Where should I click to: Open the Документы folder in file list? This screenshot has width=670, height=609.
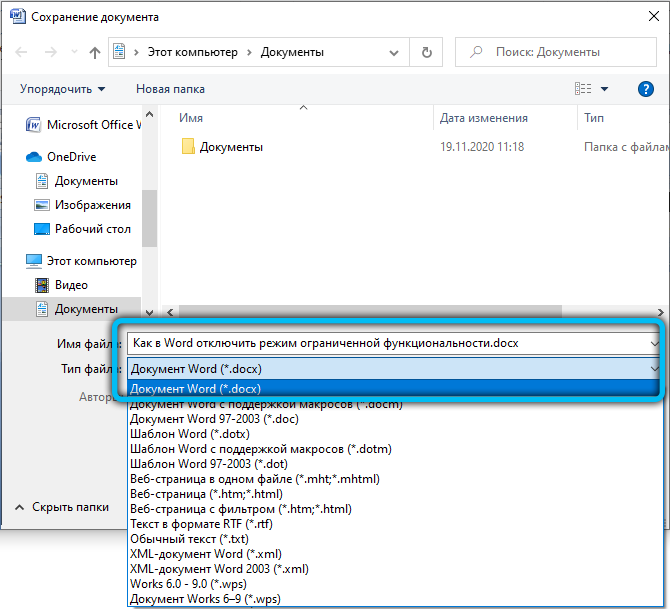click(x=230, y=147)
